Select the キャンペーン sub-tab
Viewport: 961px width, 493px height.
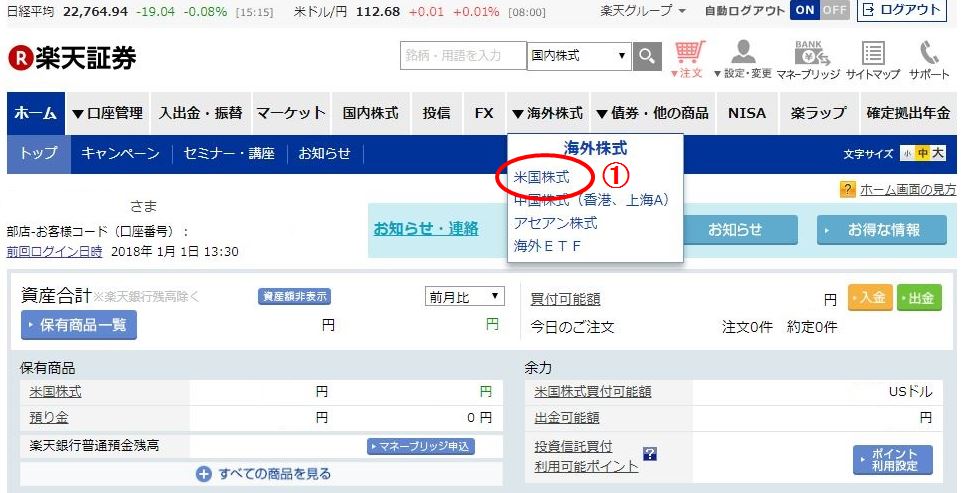121,153
